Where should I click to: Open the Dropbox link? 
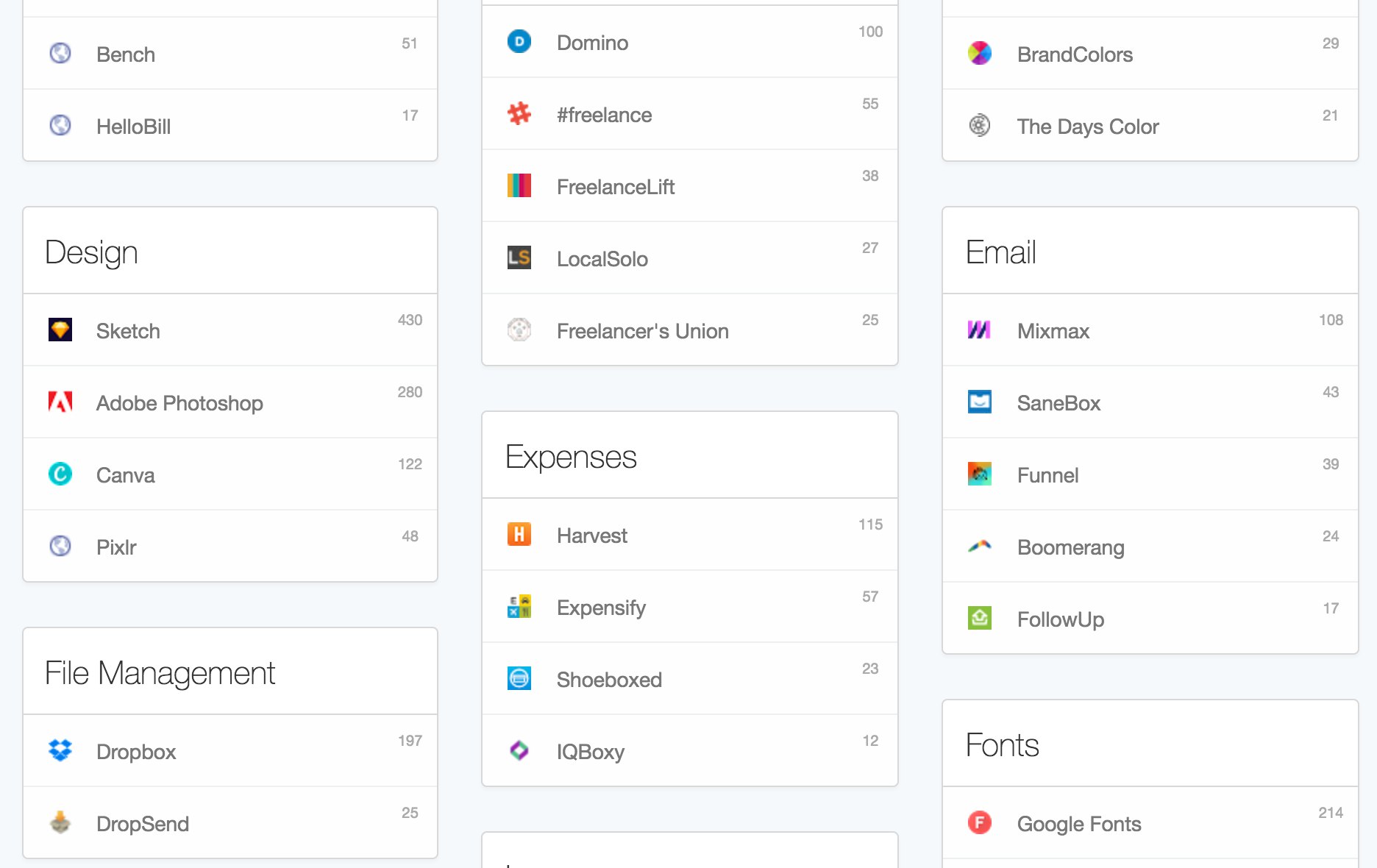136,752
